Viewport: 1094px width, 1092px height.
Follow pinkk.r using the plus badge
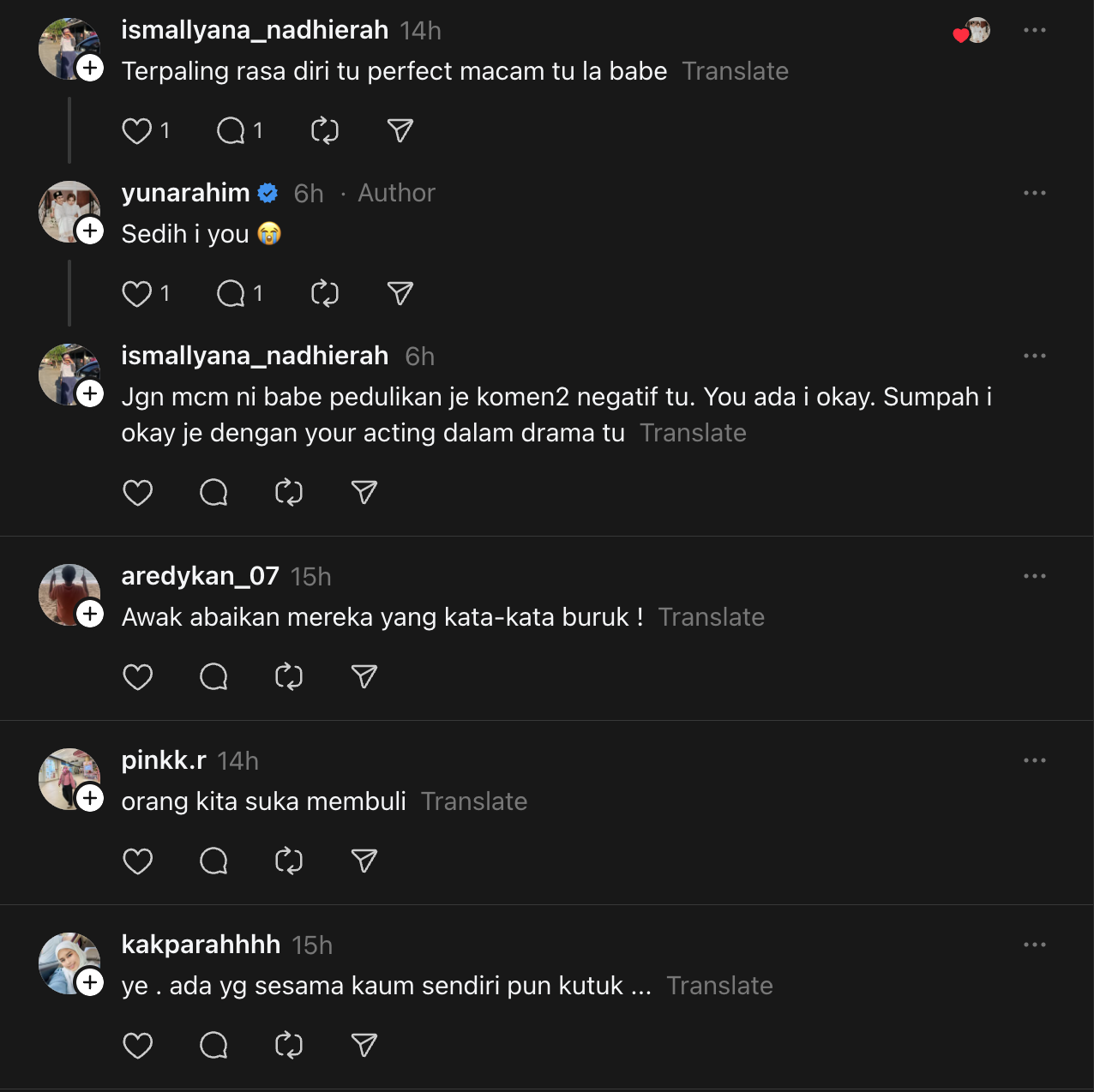[x=90, y=798]
